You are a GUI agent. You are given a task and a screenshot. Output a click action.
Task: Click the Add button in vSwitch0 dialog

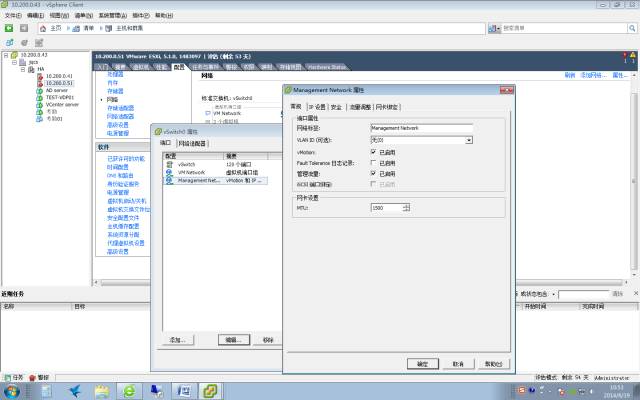pos(178,340)
